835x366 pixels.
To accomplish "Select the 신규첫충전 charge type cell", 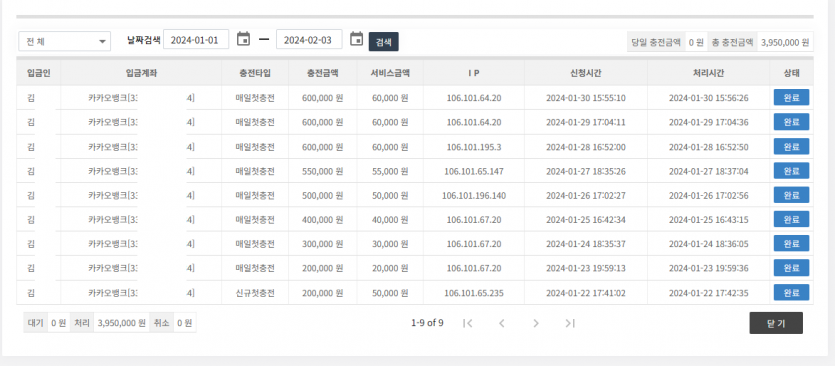I will point(255,292).
